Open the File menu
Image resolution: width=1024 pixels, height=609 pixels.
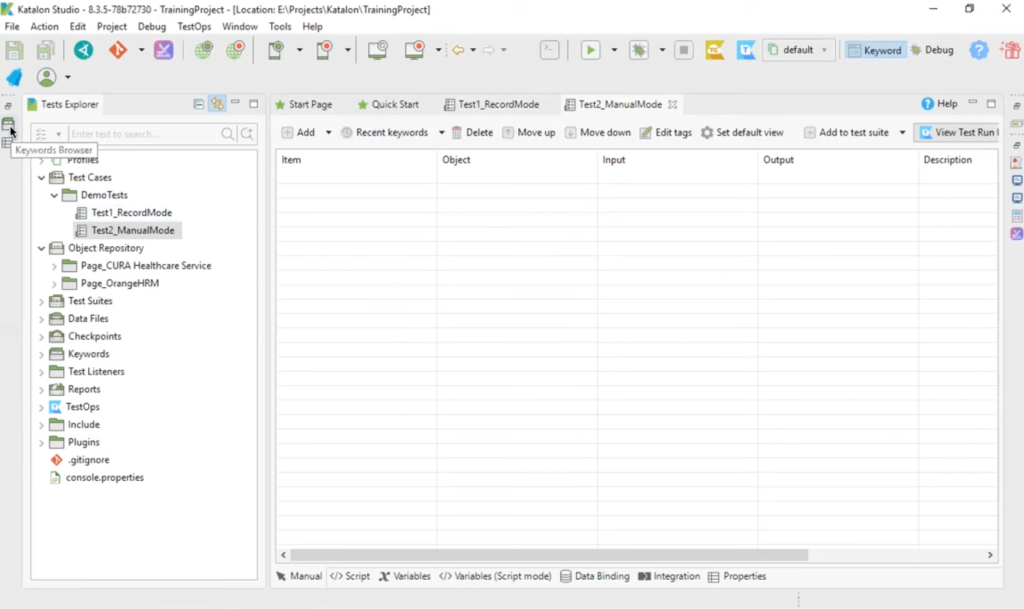point(12,27)
